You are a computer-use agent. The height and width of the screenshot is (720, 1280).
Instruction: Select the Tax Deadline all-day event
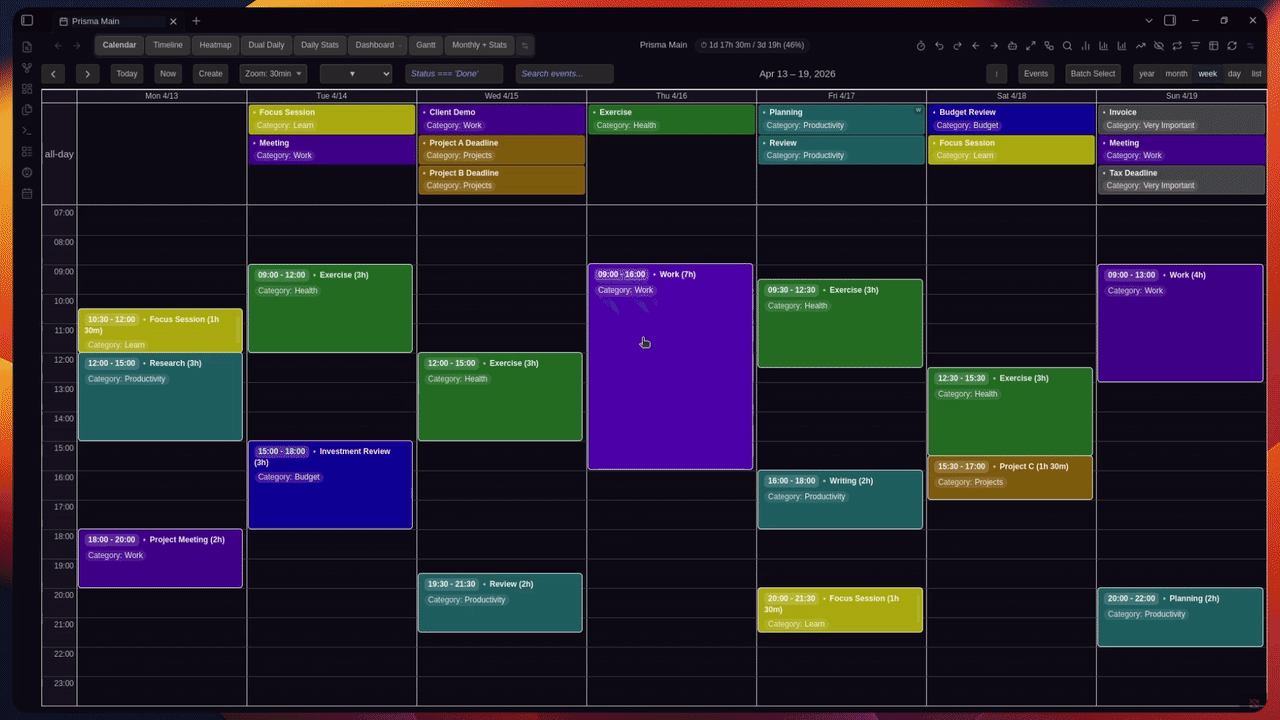pyautogui.click(x=1181, y=179)
